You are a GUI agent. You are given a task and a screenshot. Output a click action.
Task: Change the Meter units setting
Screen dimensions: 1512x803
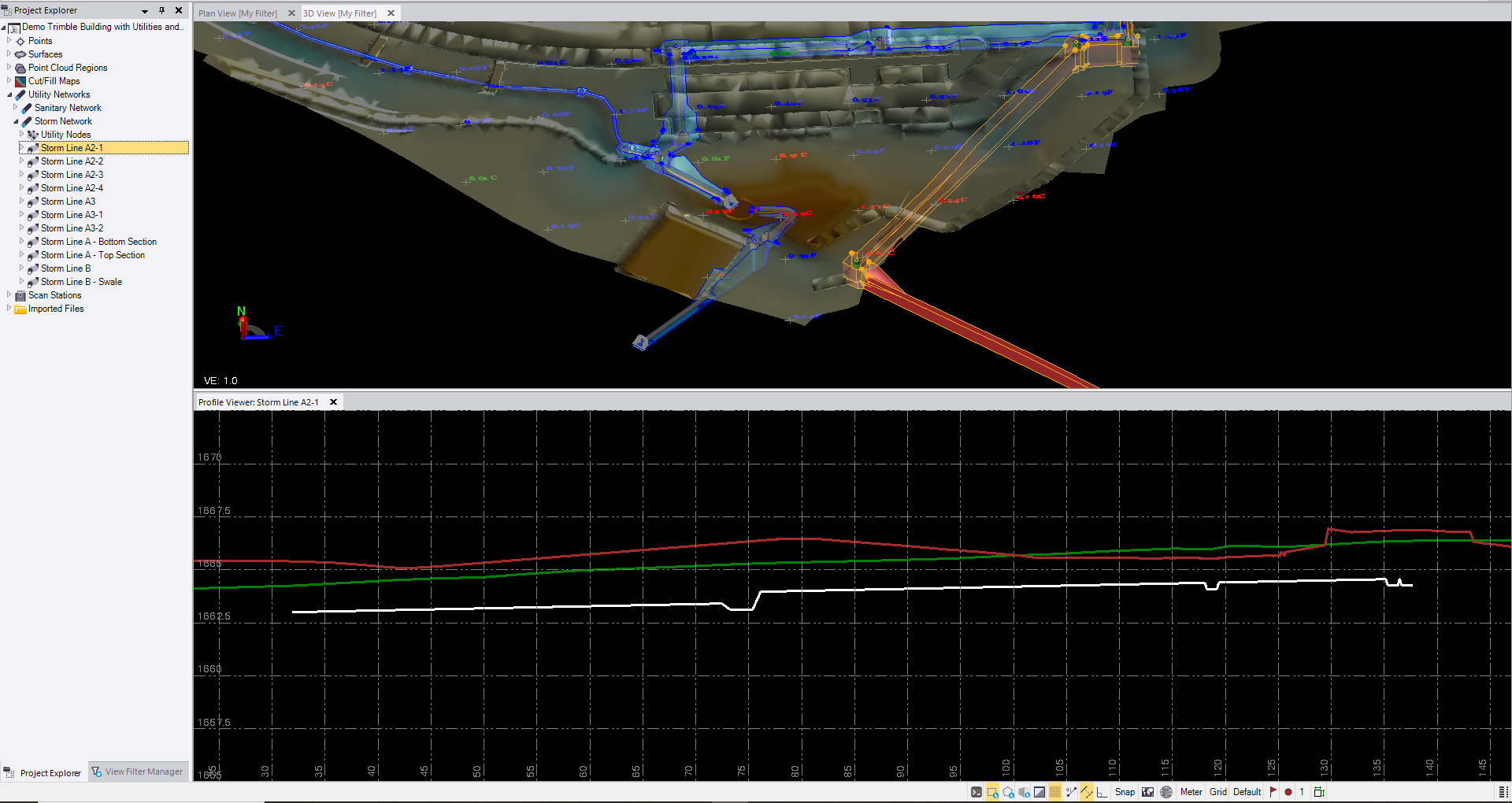(x=1191, y=792)
